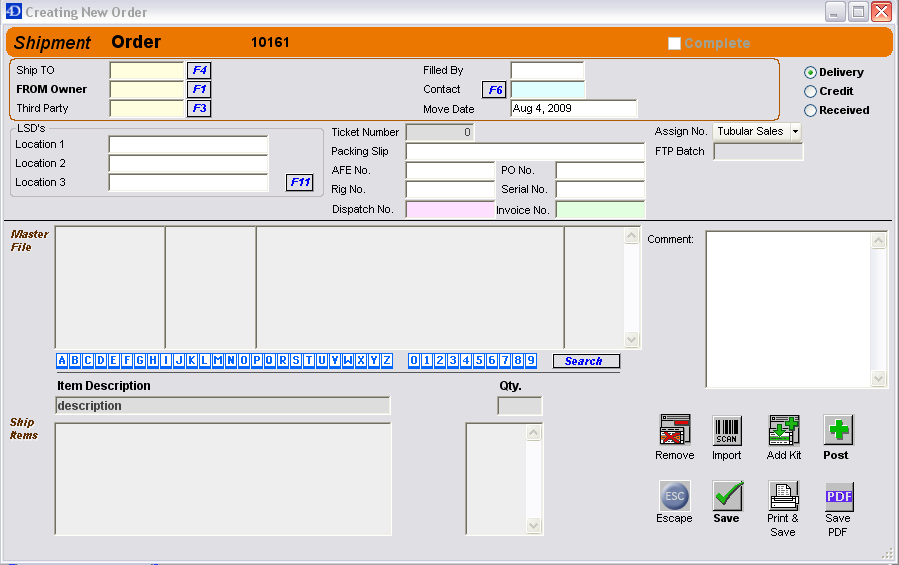Click the Ship Items list area
Viewport: 899px width, 565px height.
[223, 479]
